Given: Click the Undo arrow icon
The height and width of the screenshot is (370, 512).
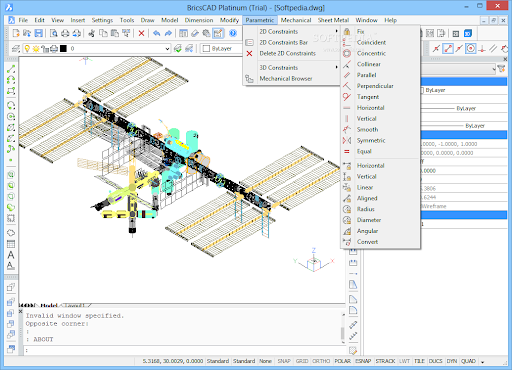Looking at the screenshot, I should coord(157,33).
